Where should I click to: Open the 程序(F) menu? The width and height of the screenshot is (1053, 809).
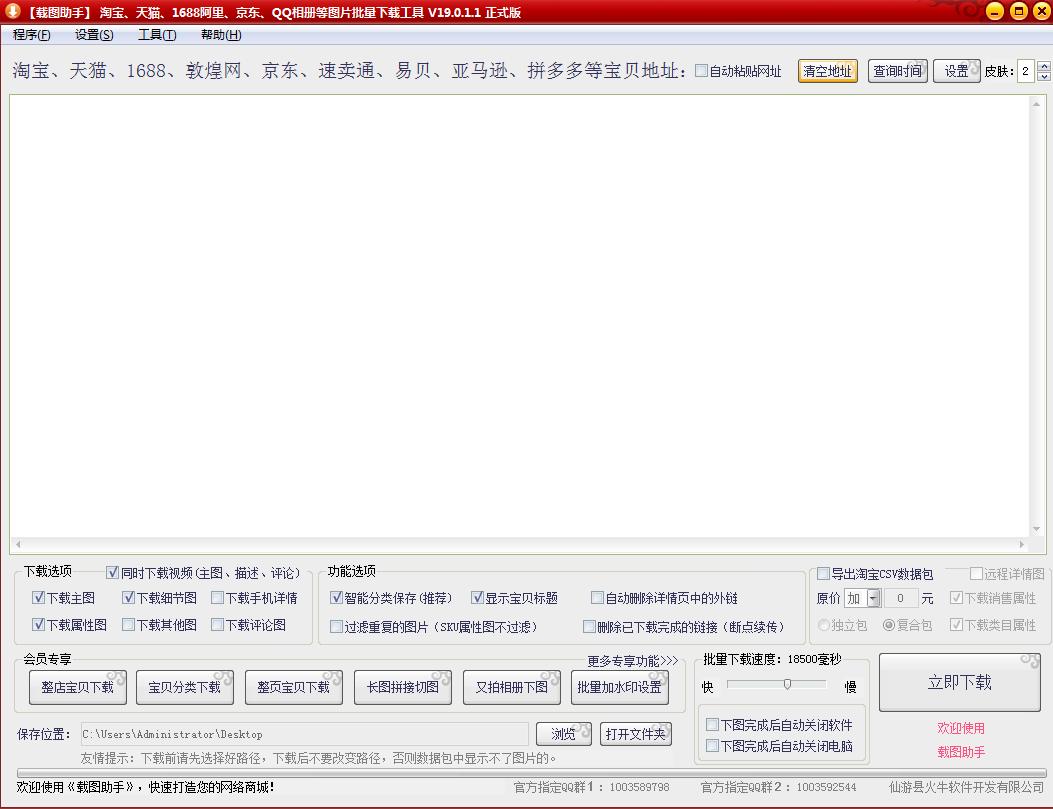[x=30, y=34]
